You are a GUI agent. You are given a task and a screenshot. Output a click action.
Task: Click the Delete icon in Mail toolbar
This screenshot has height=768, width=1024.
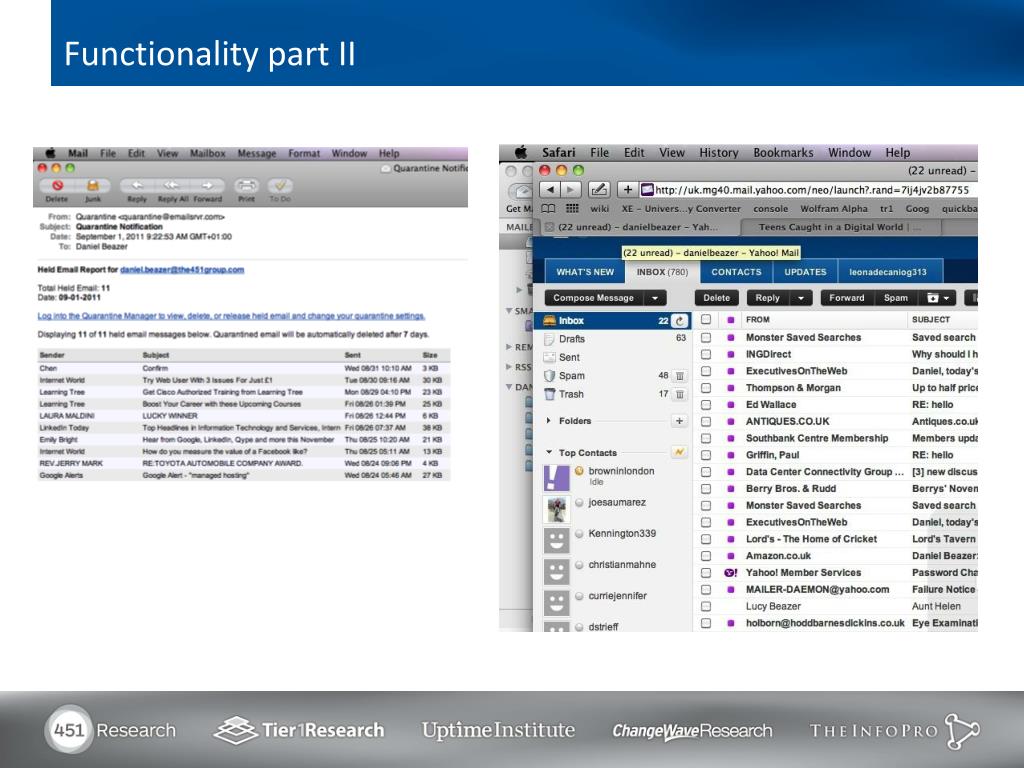pos(57,186)
